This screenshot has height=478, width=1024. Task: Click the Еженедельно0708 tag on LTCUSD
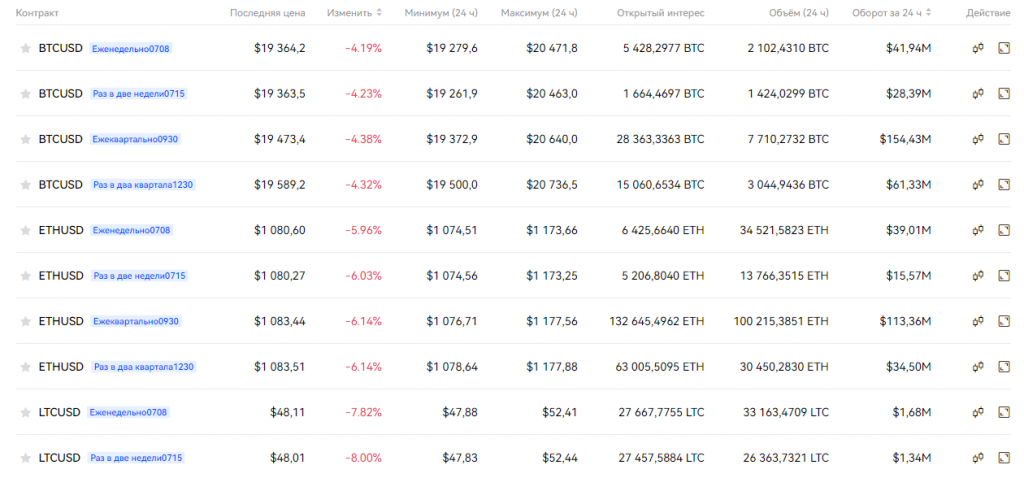tap(128, 412)
